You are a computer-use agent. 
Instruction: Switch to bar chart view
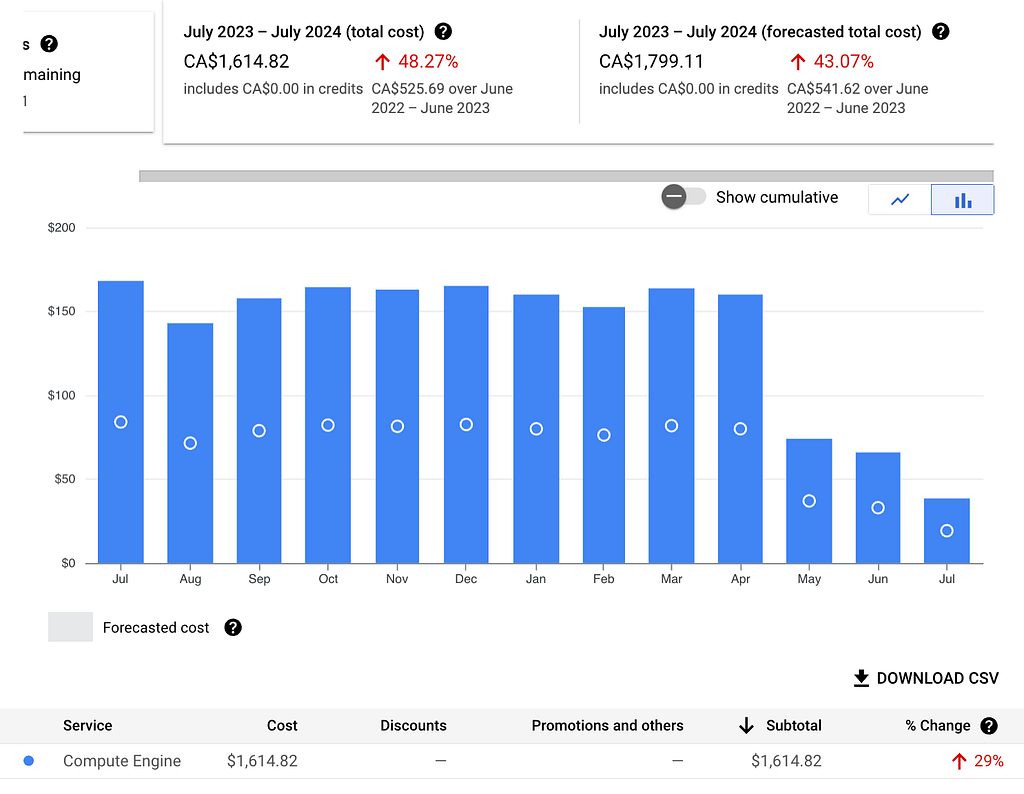tap(963, 199)
